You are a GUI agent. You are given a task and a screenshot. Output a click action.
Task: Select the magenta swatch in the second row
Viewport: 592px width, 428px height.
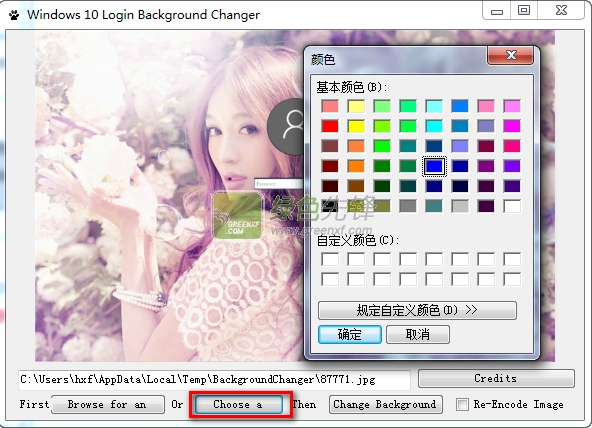[512, 126]
